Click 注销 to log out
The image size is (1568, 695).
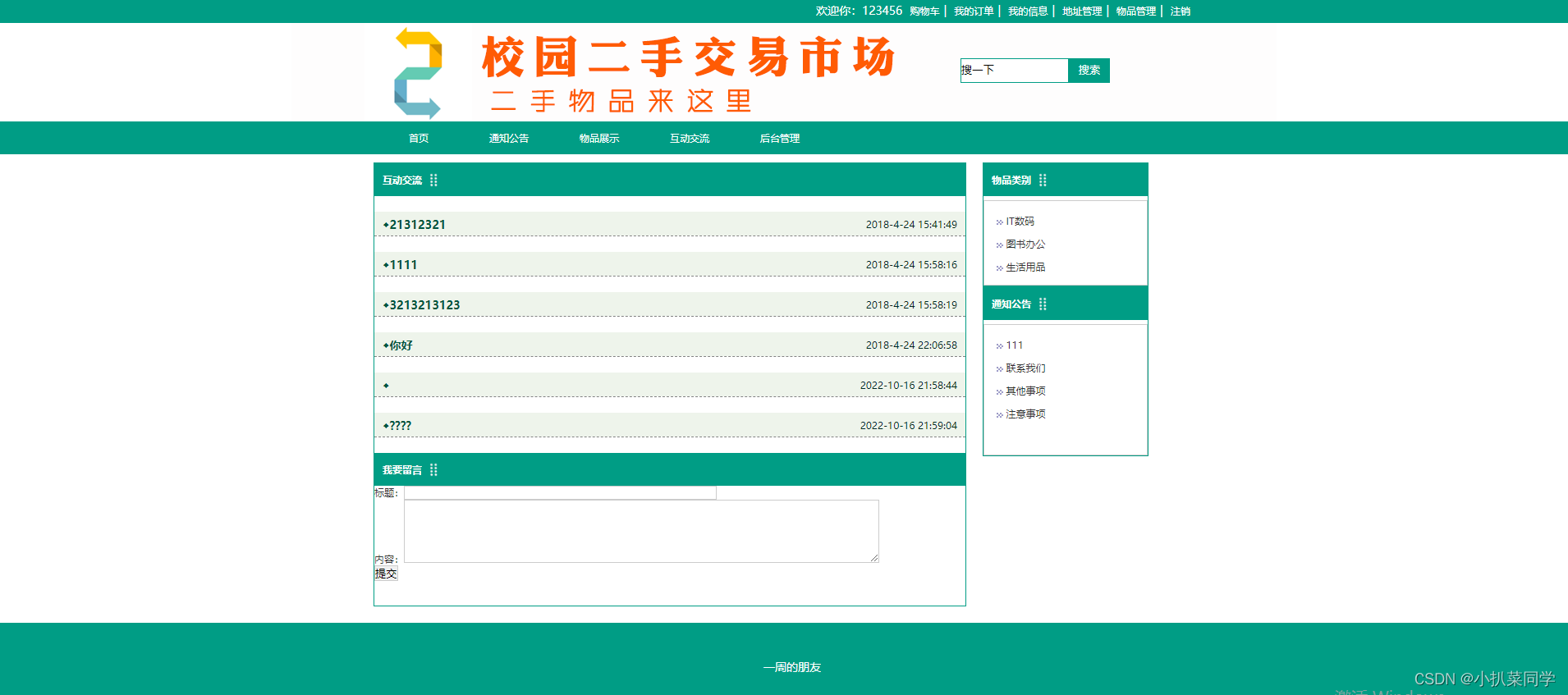click(1181, 11)
